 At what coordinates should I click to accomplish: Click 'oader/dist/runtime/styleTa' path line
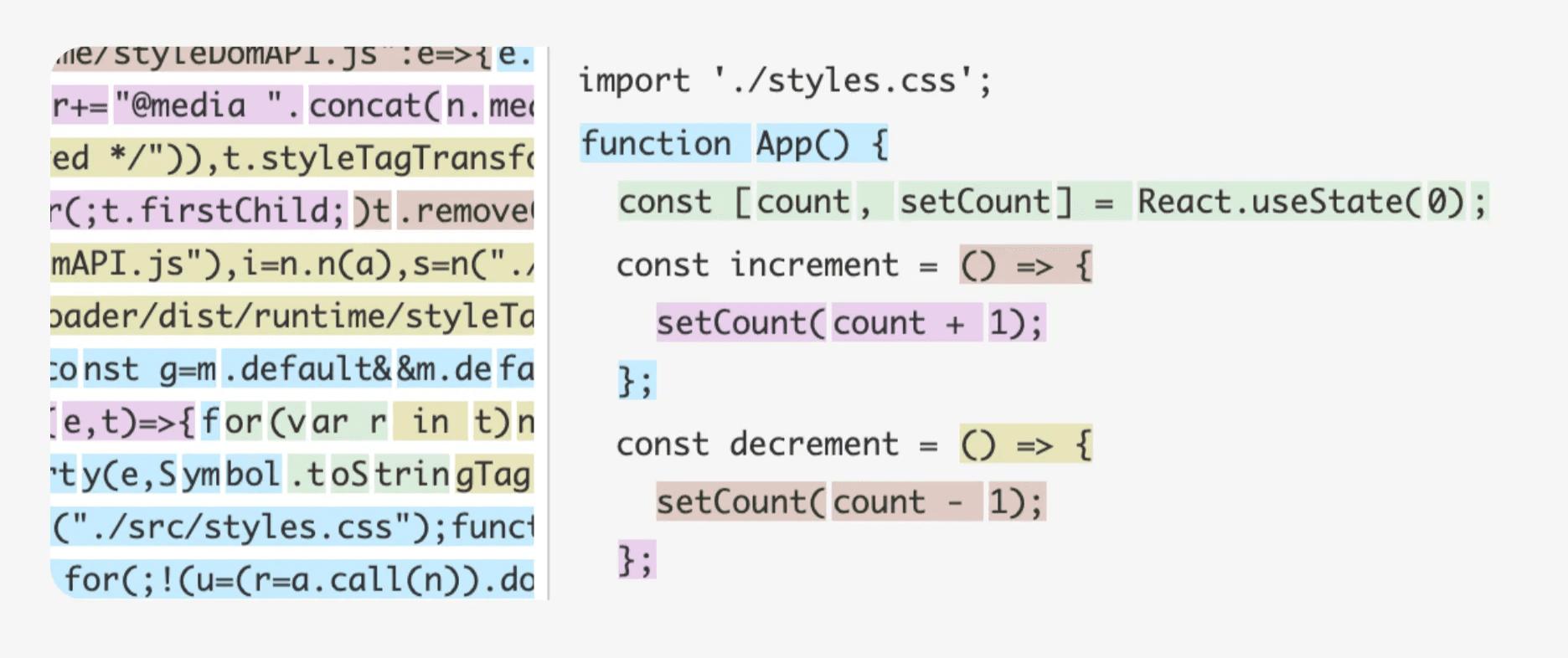tap(292, 316)
